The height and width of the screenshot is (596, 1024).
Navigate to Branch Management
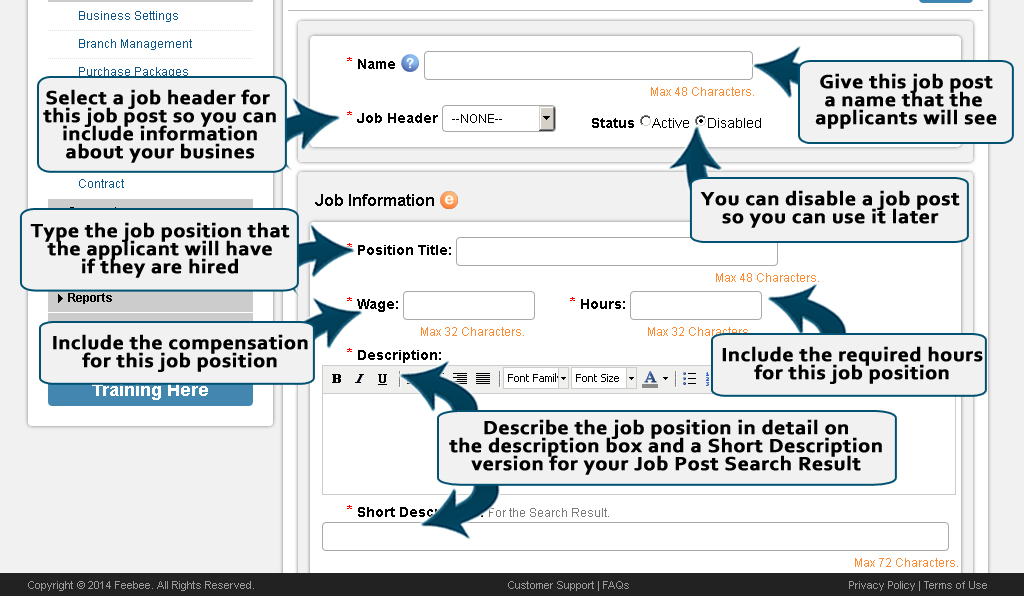coord(135,44)
